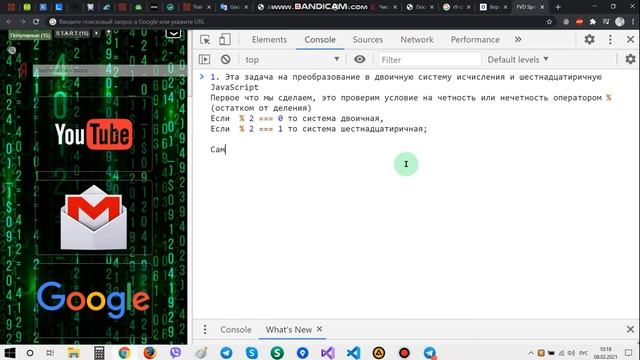Expand the dropdown arrow on speed dial page
640x360 pixels.
coord(173,33)
